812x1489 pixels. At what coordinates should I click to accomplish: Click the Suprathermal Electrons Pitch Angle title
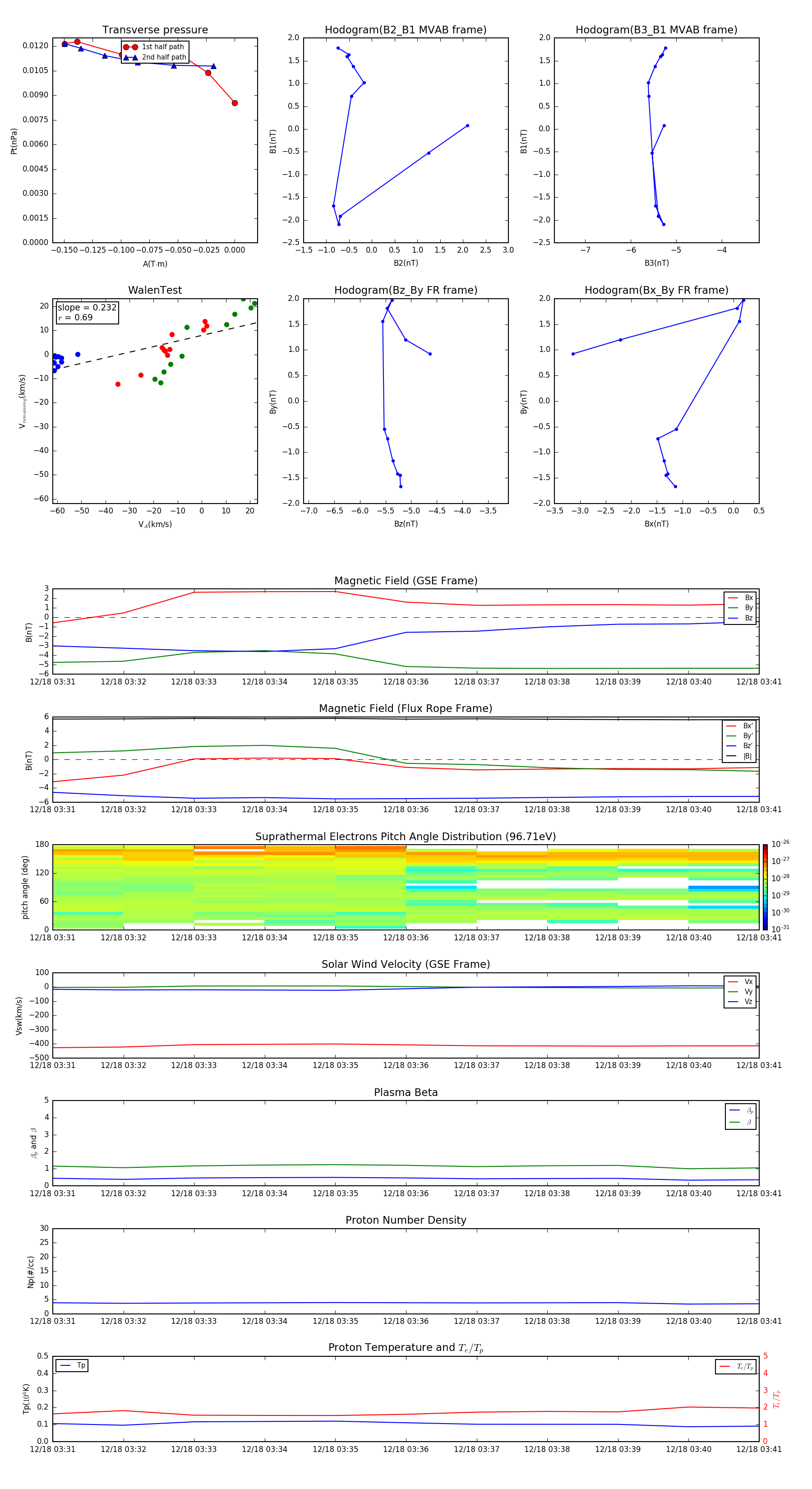click(x=406, y=837)
